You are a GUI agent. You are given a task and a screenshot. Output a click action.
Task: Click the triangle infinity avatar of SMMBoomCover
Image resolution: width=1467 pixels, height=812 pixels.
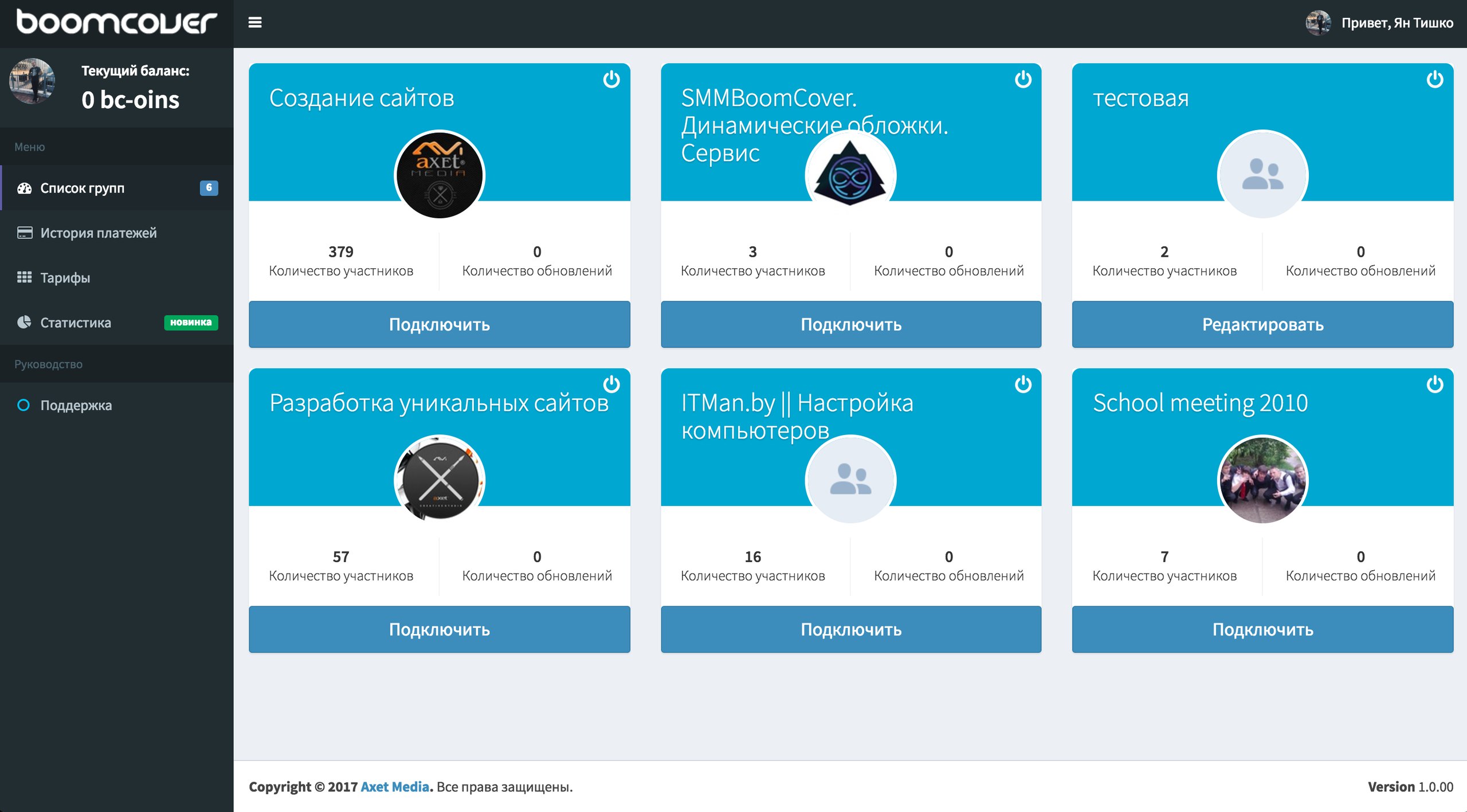[x=850, y=175]
